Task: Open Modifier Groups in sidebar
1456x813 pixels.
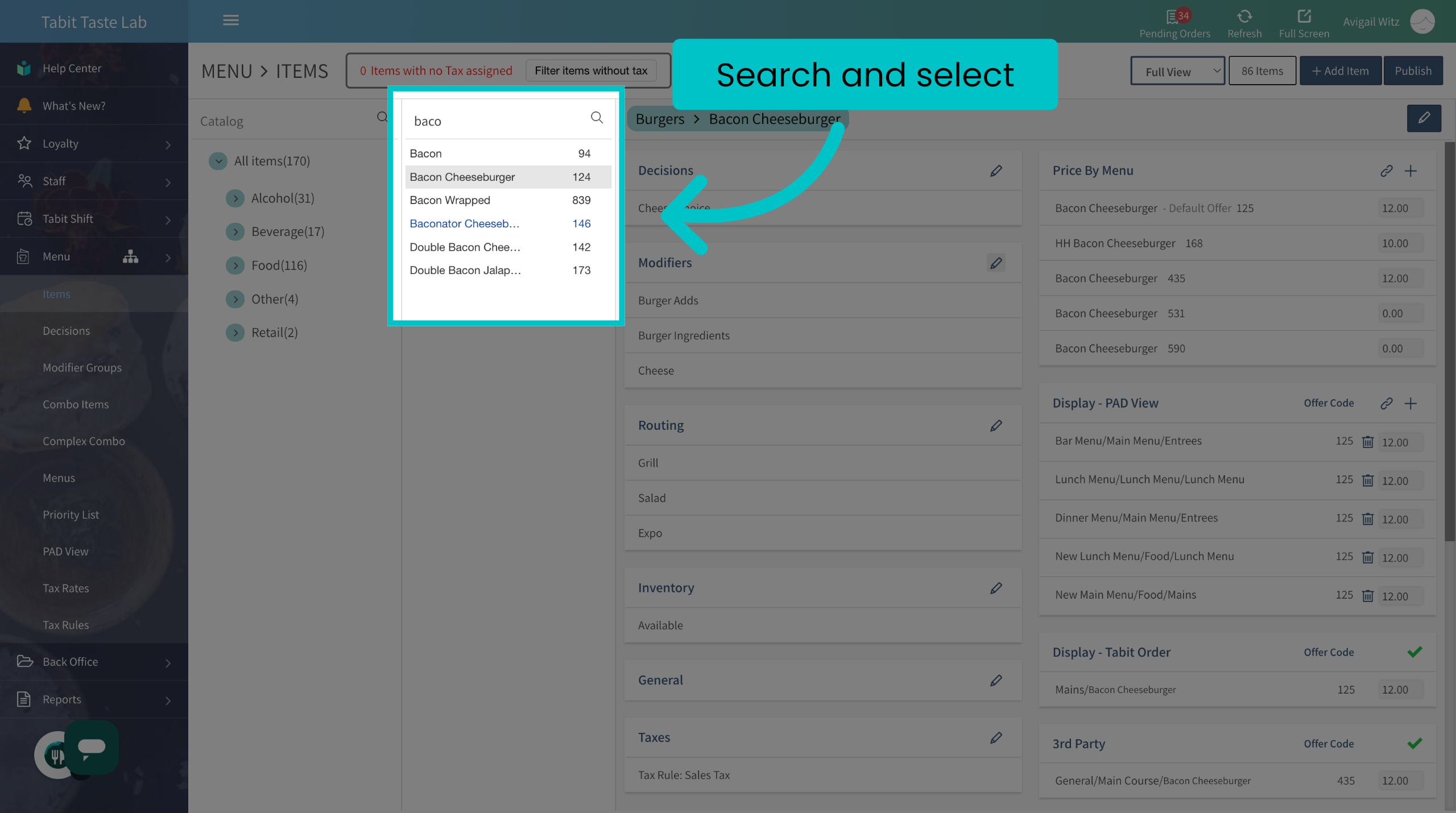Action: click(82, 368)
